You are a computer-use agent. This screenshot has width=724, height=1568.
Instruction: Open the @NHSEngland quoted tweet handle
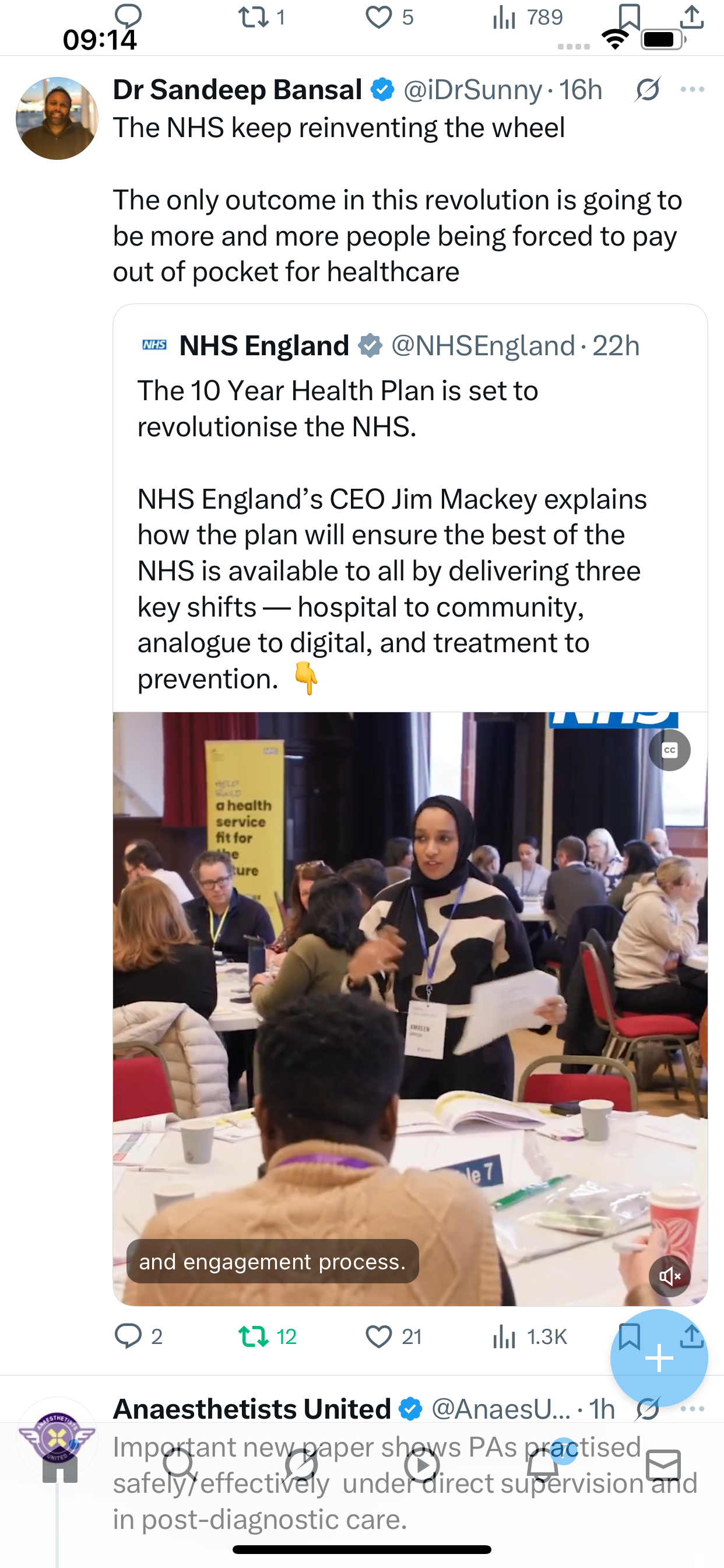(483, 346)
